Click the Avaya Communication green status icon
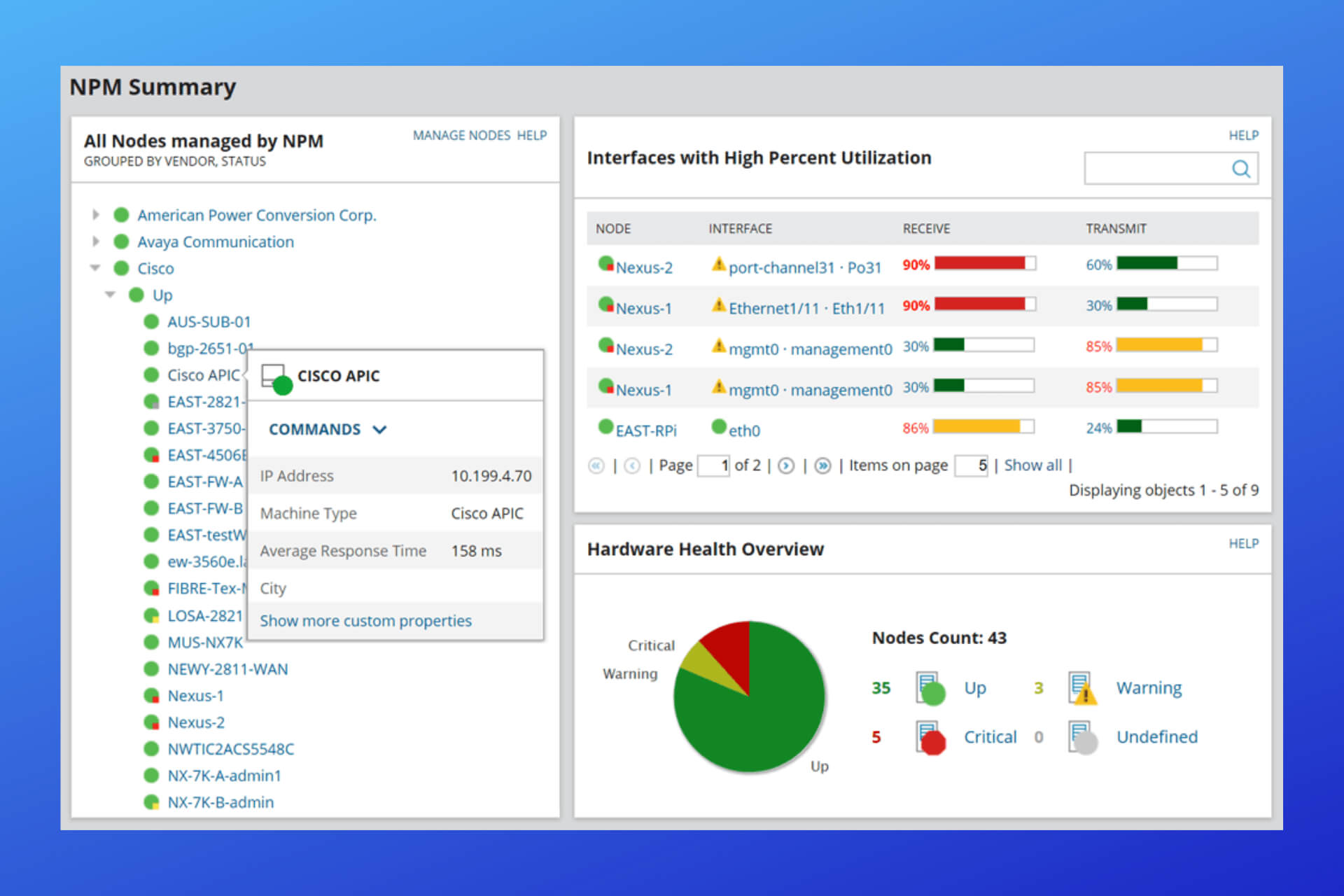The height and width of the screenshot is (896, 1344). [121, 241]
